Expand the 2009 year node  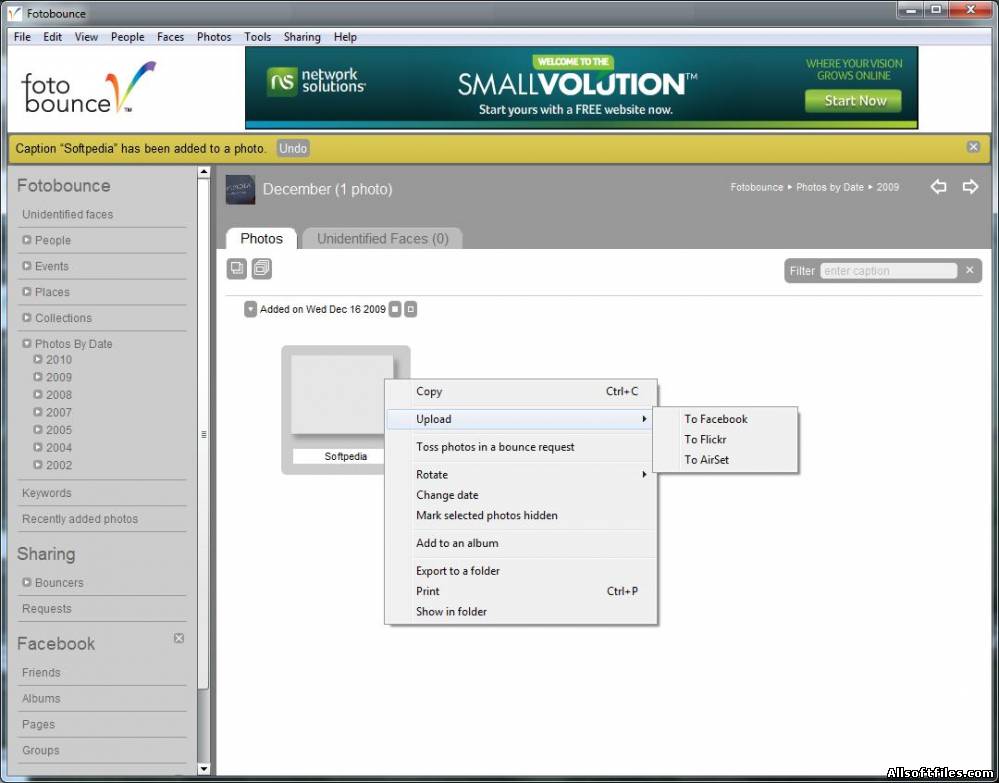click(x=38, y=377)
